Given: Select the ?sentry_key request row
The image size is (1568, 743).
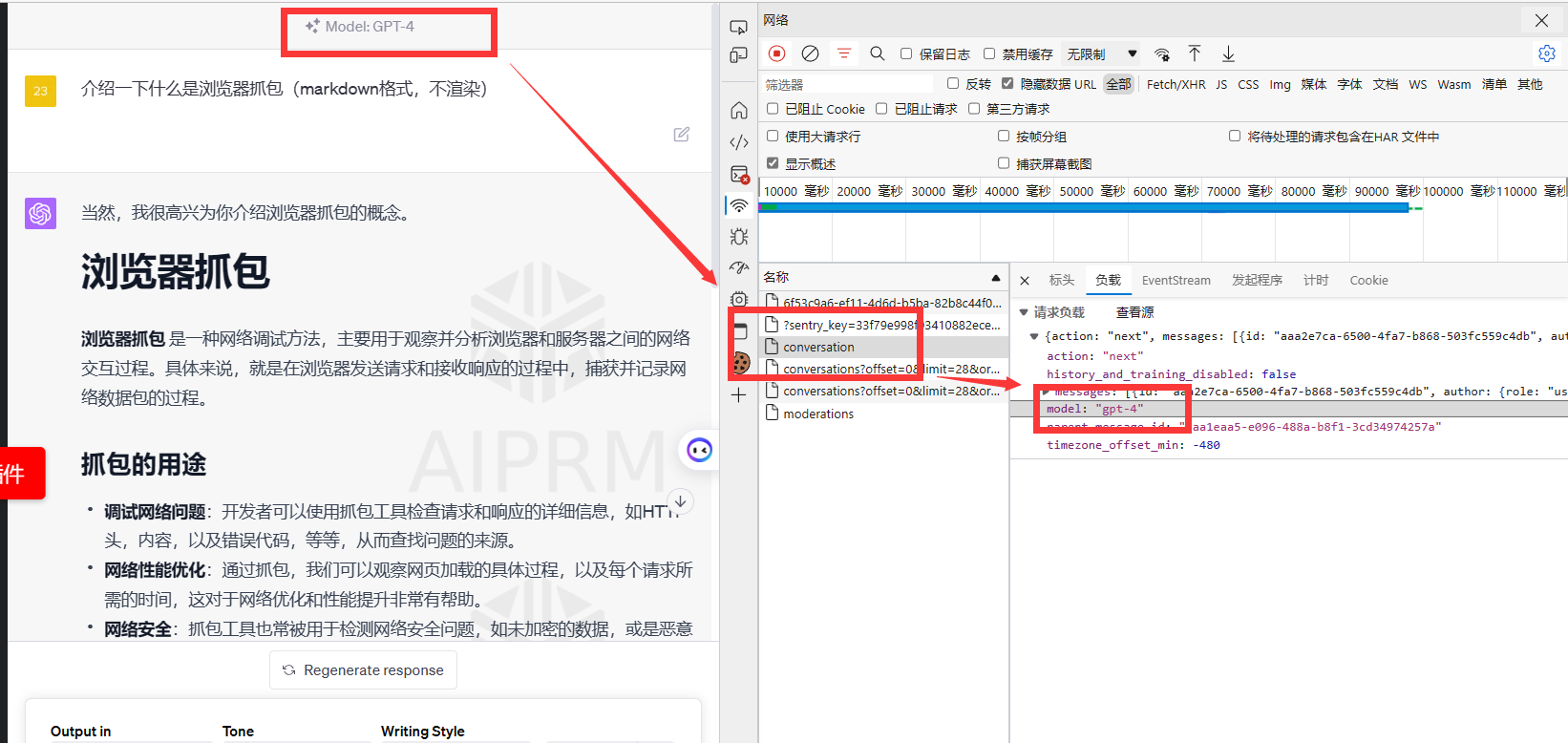Looking at the screenshot, I should click(884, 325).
